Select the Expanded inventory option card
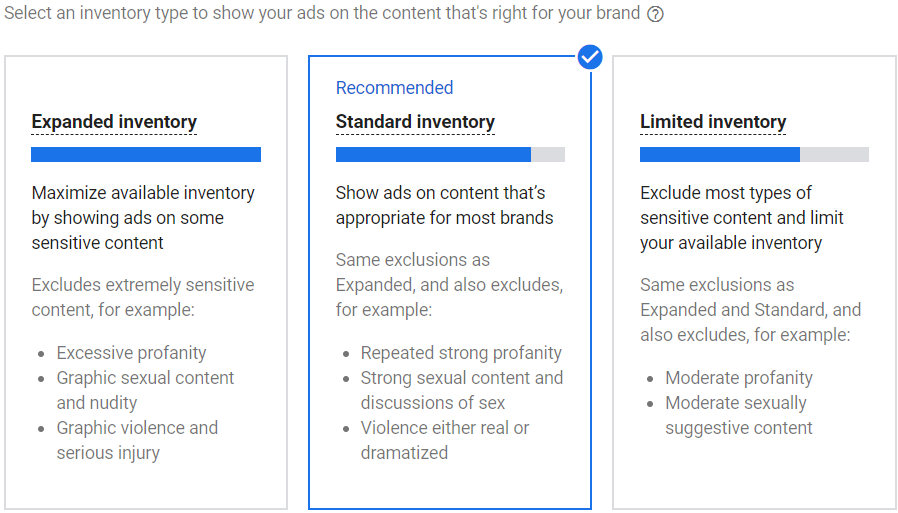Viewport: 898px width, 513px height. (146, 282)
